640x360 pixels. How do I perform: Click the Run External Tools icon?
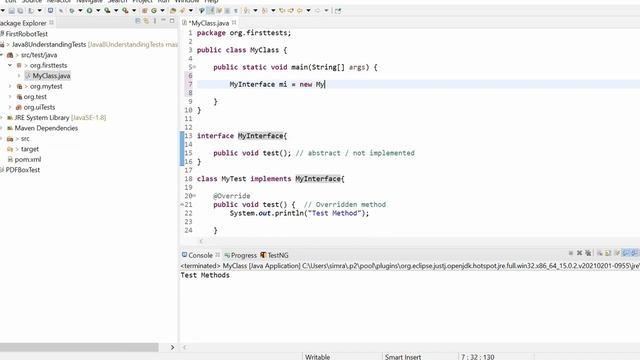[x=125, y=11]
